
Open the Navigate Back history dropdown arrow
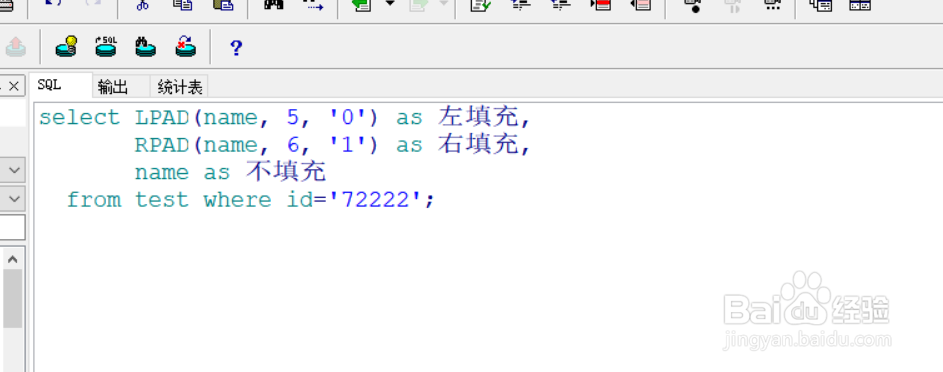390,4
